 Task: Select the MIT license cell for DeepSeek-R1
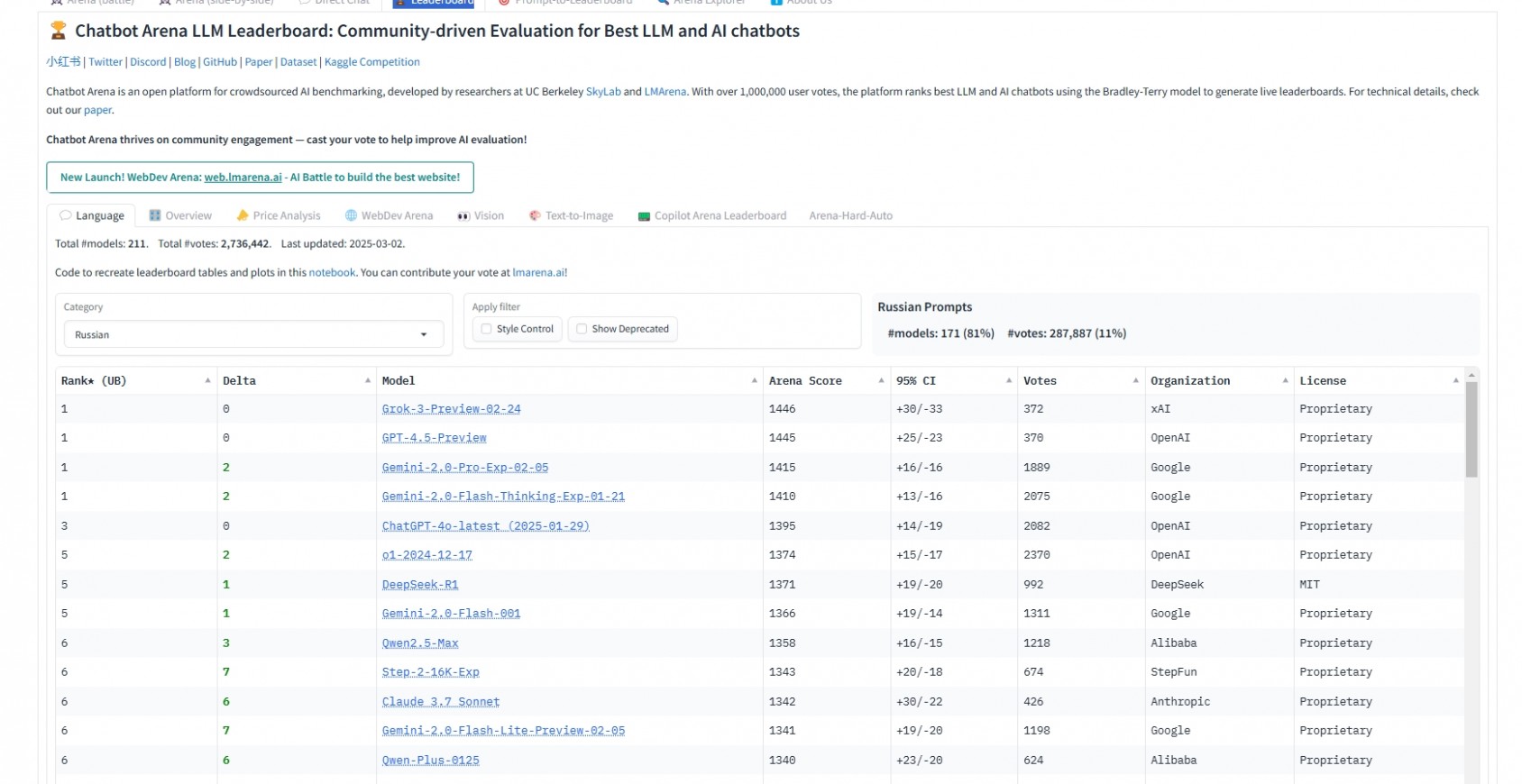[1379, 585]
